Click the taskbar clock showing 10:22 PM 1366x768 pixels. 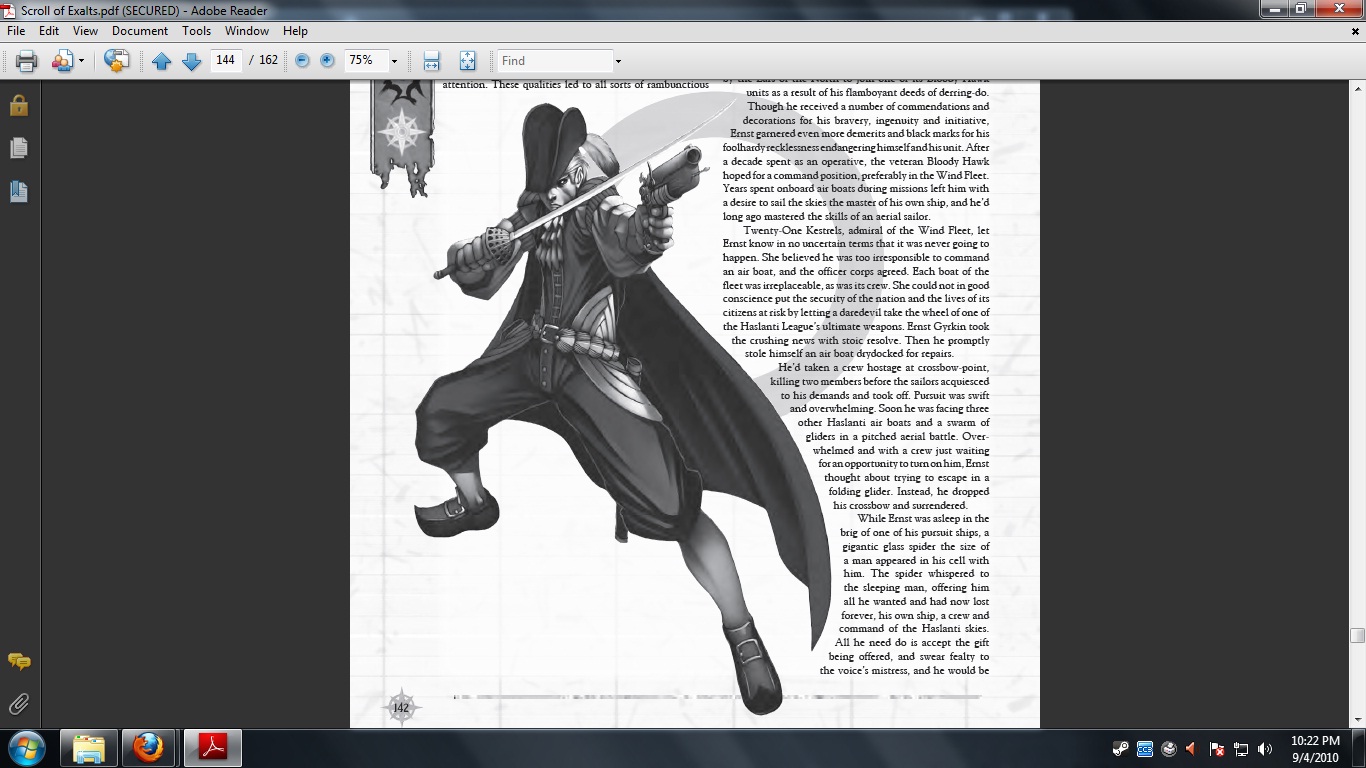[1315, 749]
